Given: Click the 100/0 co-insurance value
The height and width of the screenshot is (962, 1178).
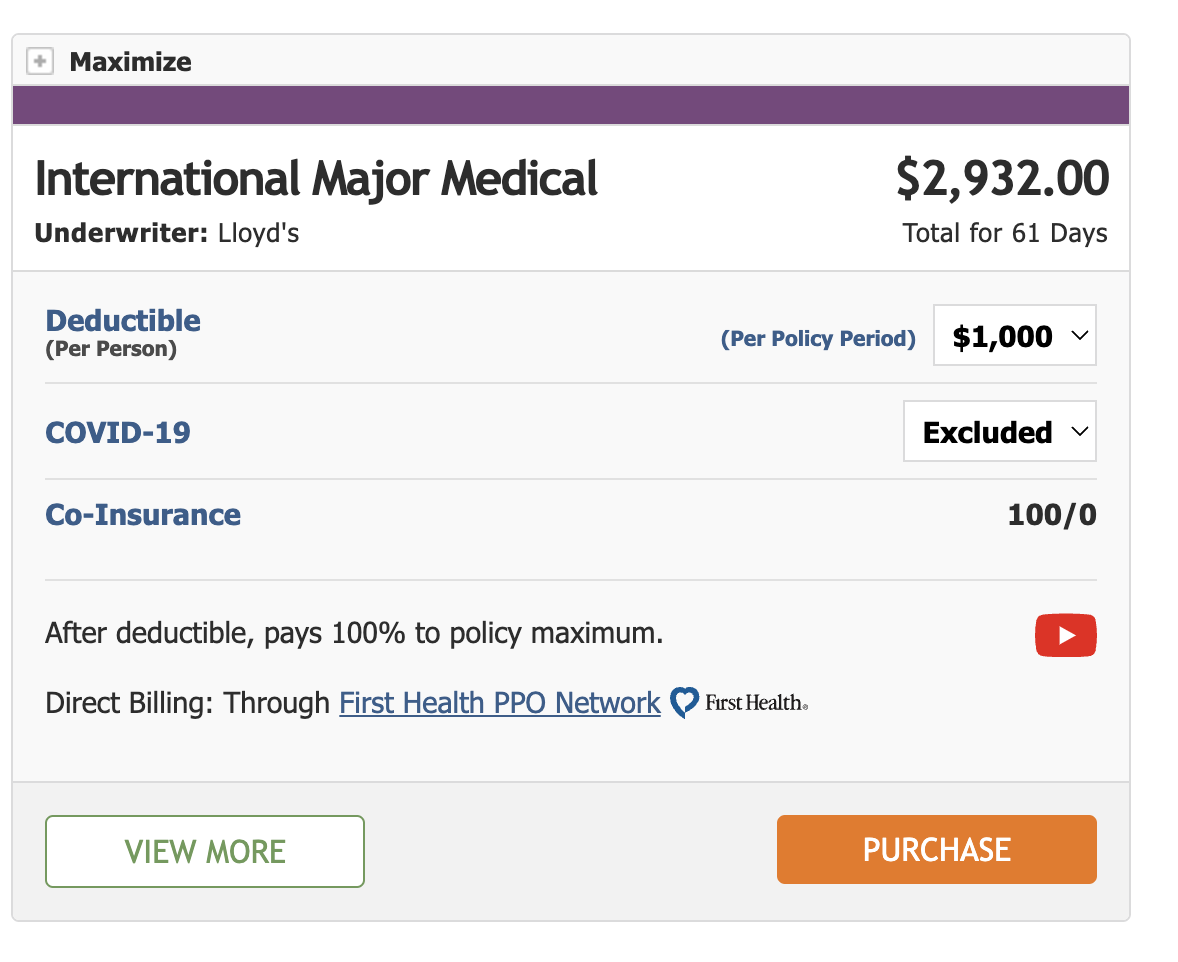Looking at the screenshot, I should pos(1052,515).
